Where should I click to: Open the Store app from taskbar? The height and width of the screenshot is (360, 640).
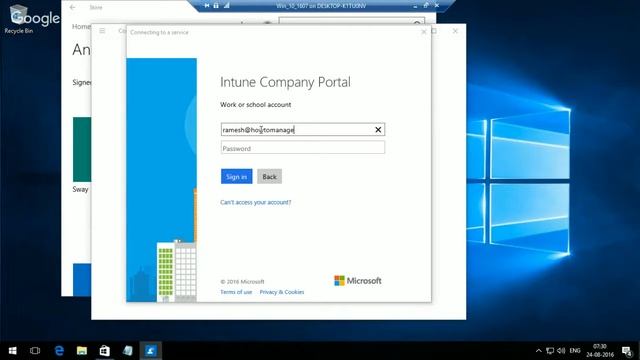click(x=104, y=351)
